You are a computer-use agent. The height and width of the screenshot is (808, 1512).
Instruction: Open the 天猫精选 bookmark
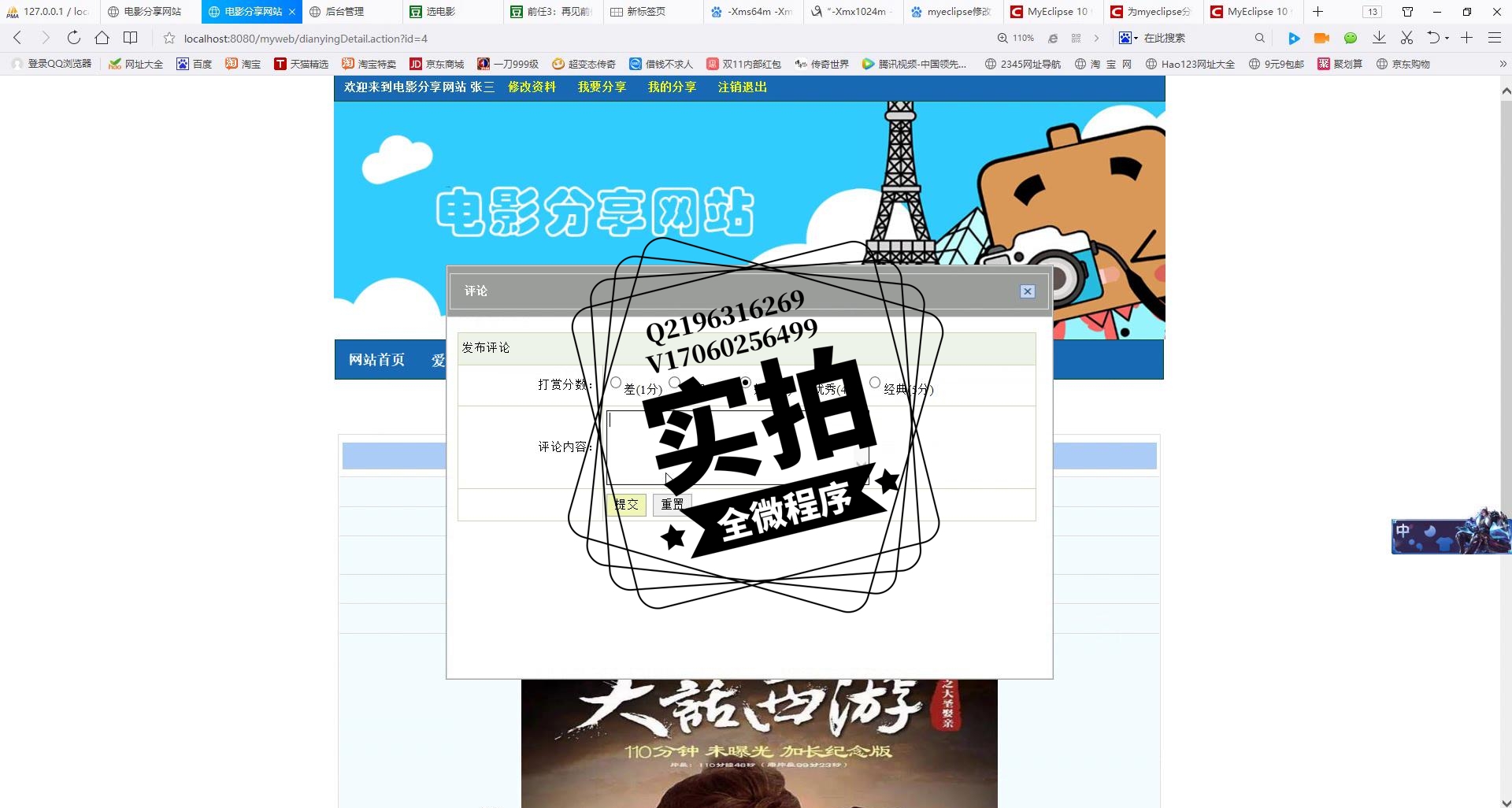tap(301, 64)
